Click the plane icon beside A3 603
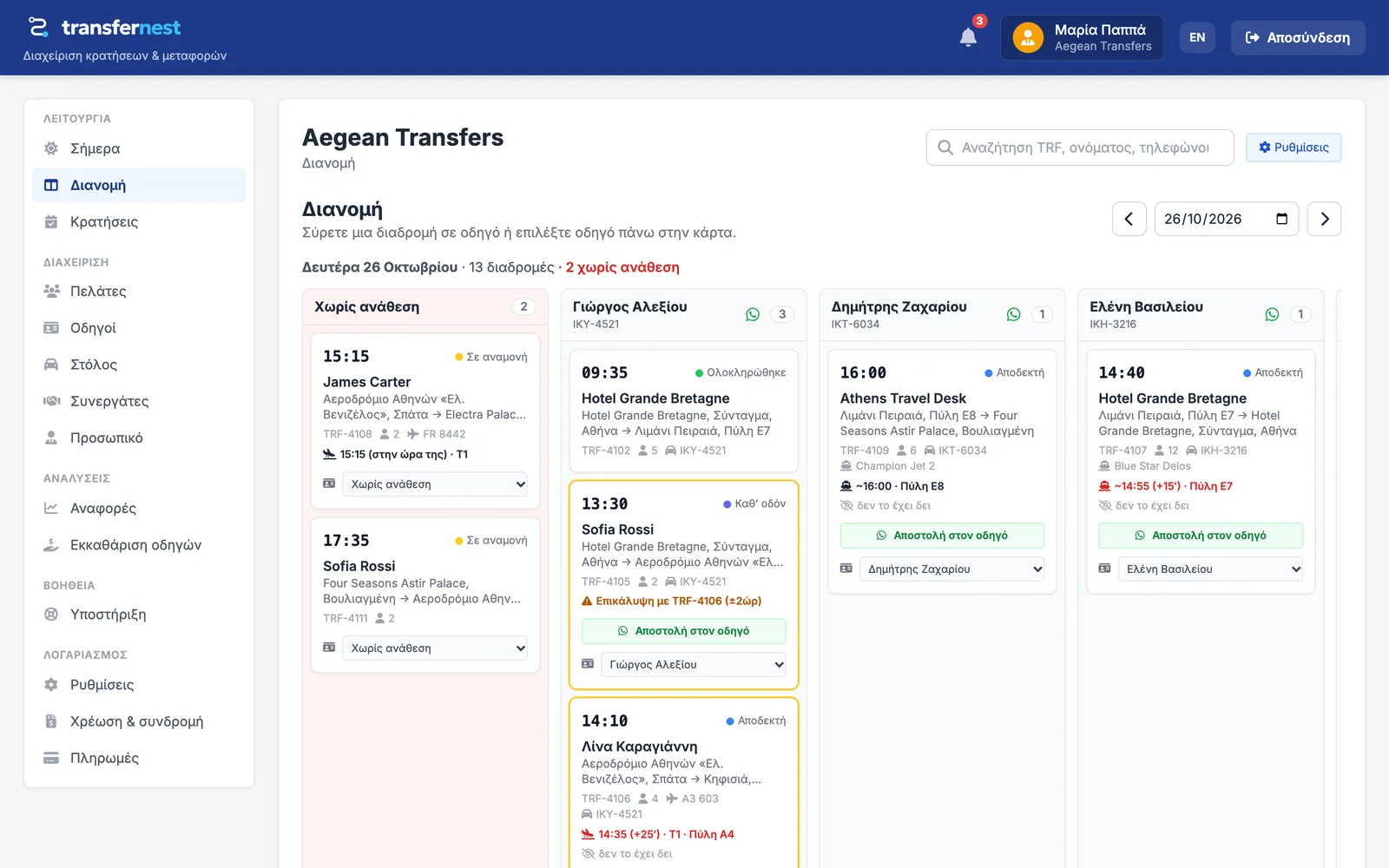1389x868 pixels. [x=672, y=799]
